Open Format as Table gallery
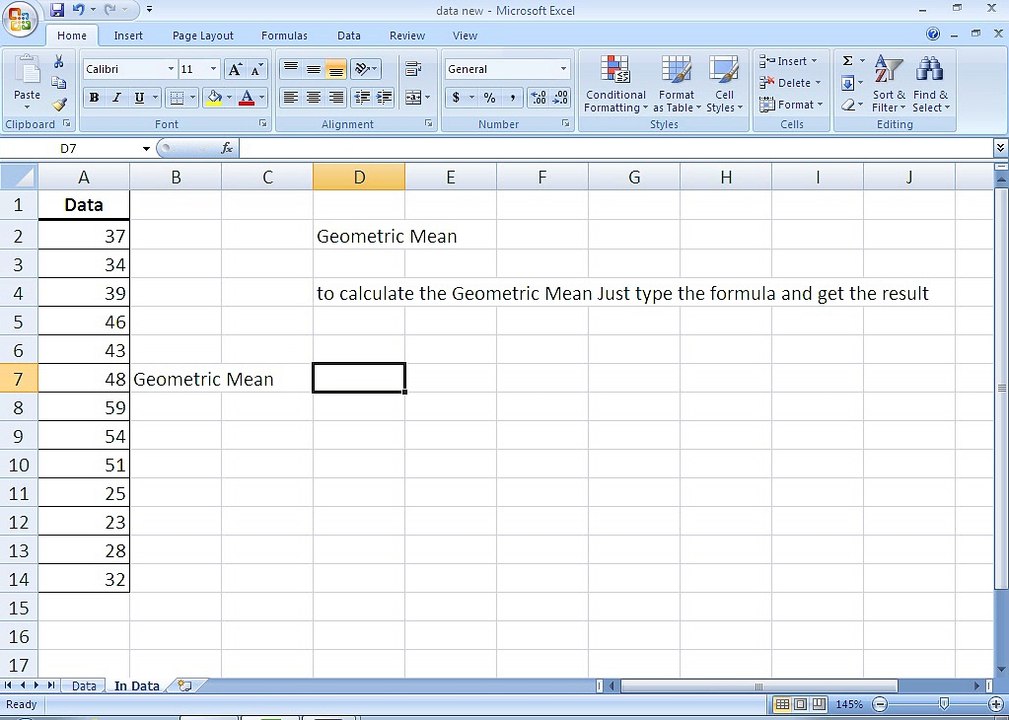Screen dimensions: 1009x720 [676, 84]
